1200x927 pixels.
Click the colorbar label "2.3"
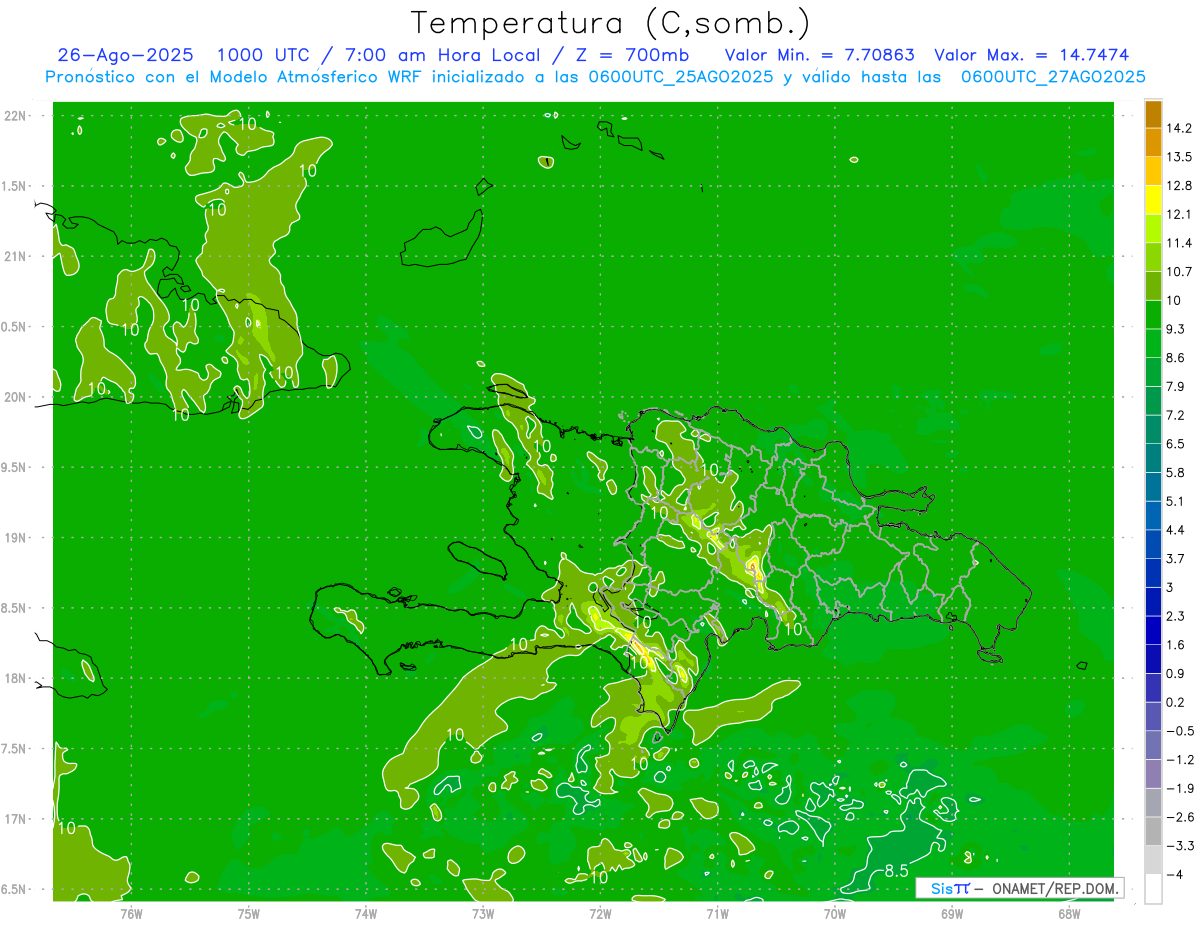coord(1176,616)
